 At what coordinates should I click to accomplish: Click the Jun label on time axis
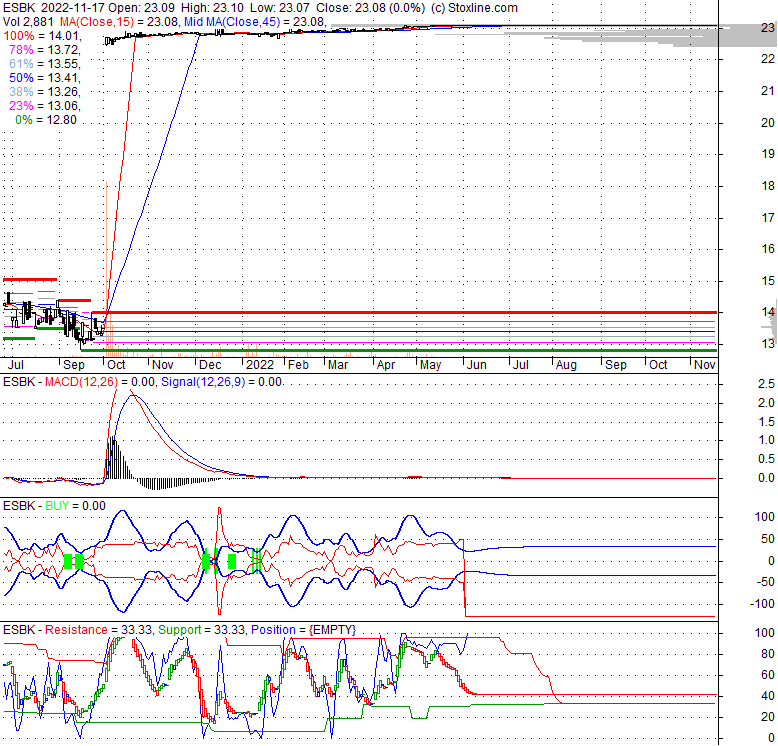pyautogui.click(x=476, y=365)
